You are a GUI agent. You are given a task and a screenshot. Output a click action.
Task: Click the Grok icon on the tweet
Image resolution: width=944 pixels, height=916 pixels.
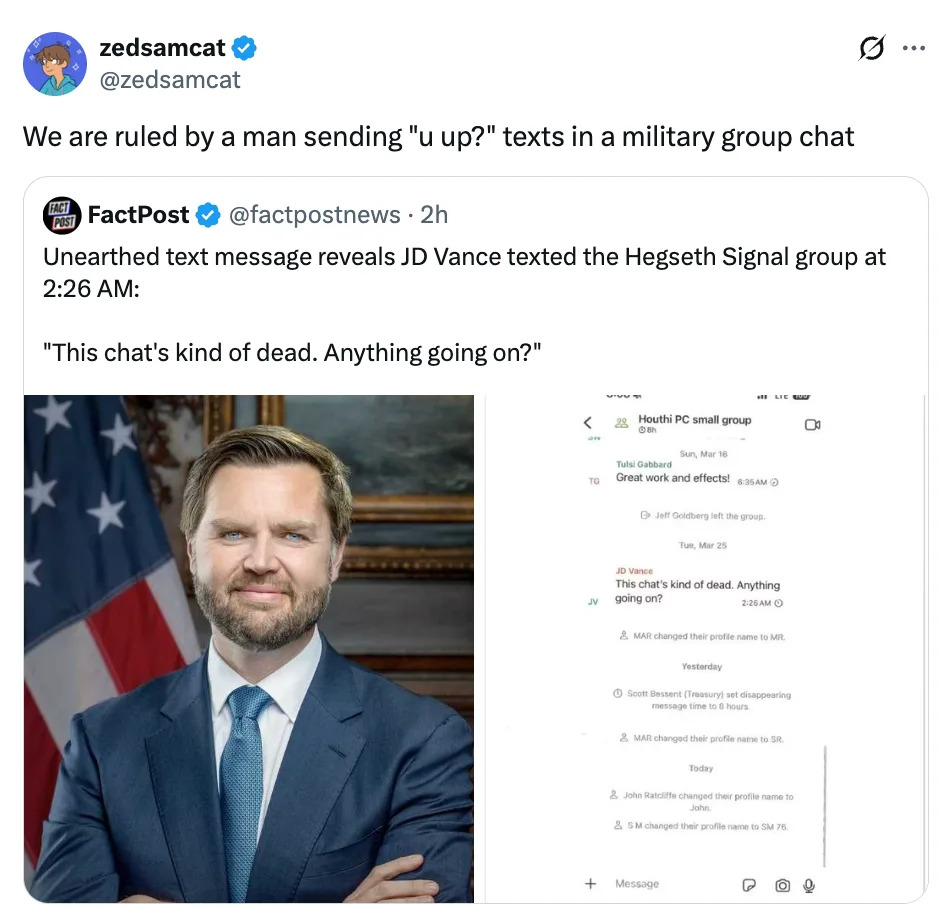pos(872,49)
